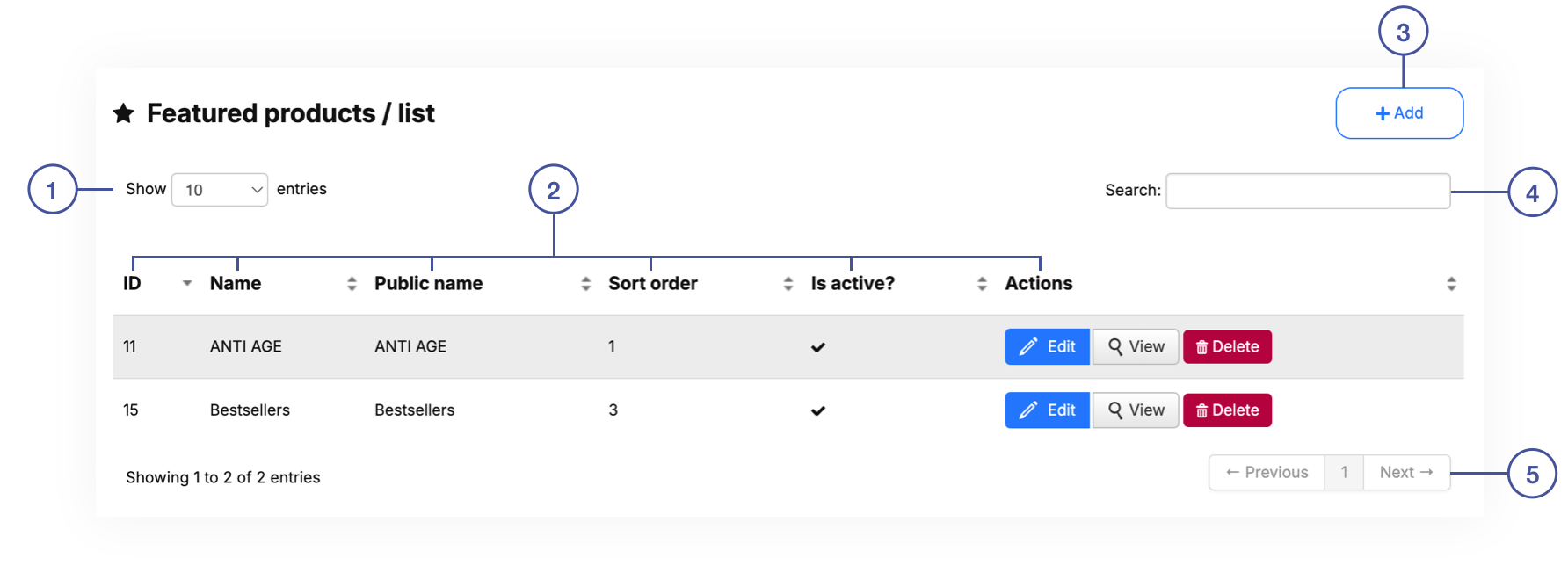Viewport: 1568px width, 573px height.
Task: Click the active checkmark for ANTI AGE
Action: click(818, 347)
